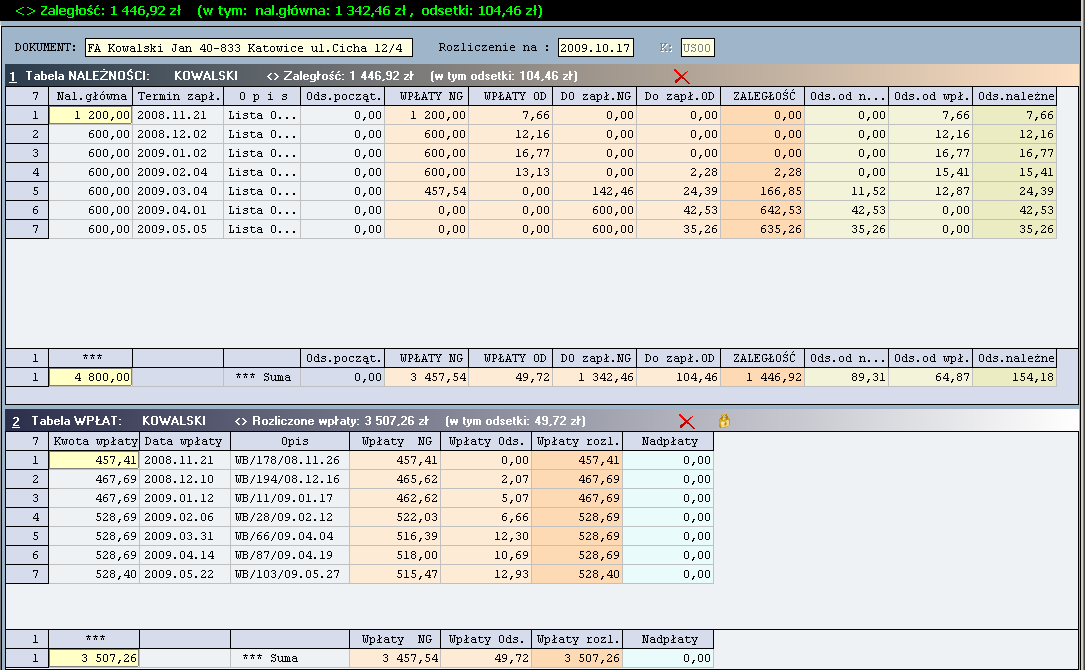
Task: Click the payment date '2008.12.10'
Action: click(185, 479)
